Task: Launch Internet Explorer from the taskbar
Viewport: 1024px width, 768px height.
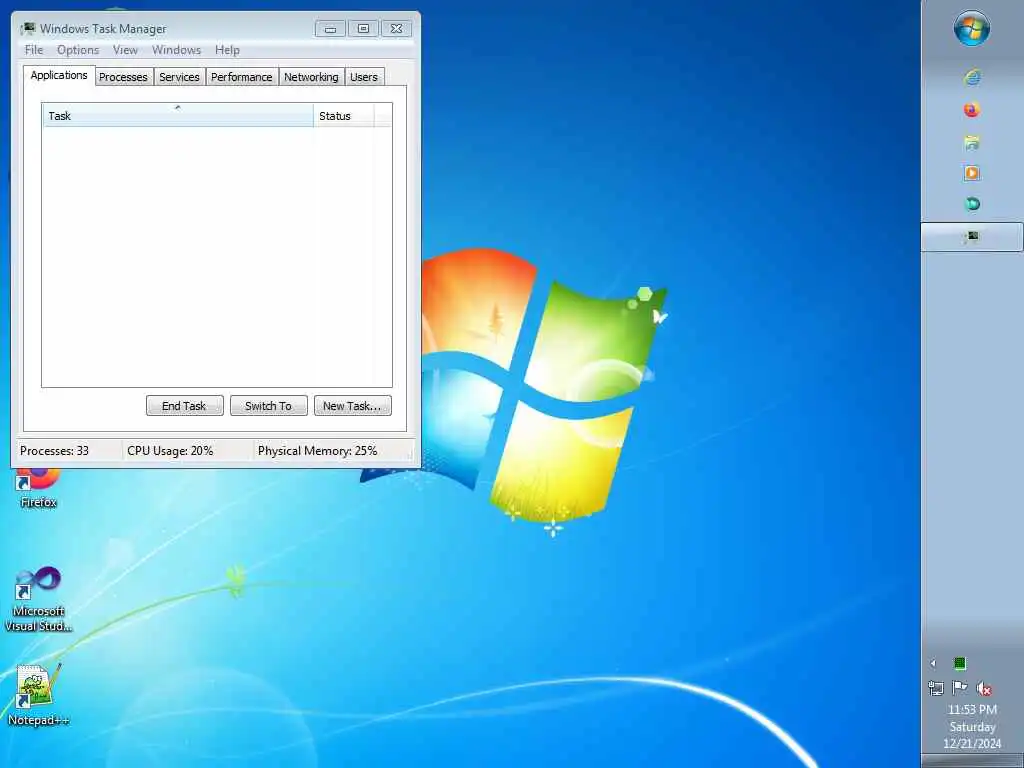Action: (x=972, y=78)
